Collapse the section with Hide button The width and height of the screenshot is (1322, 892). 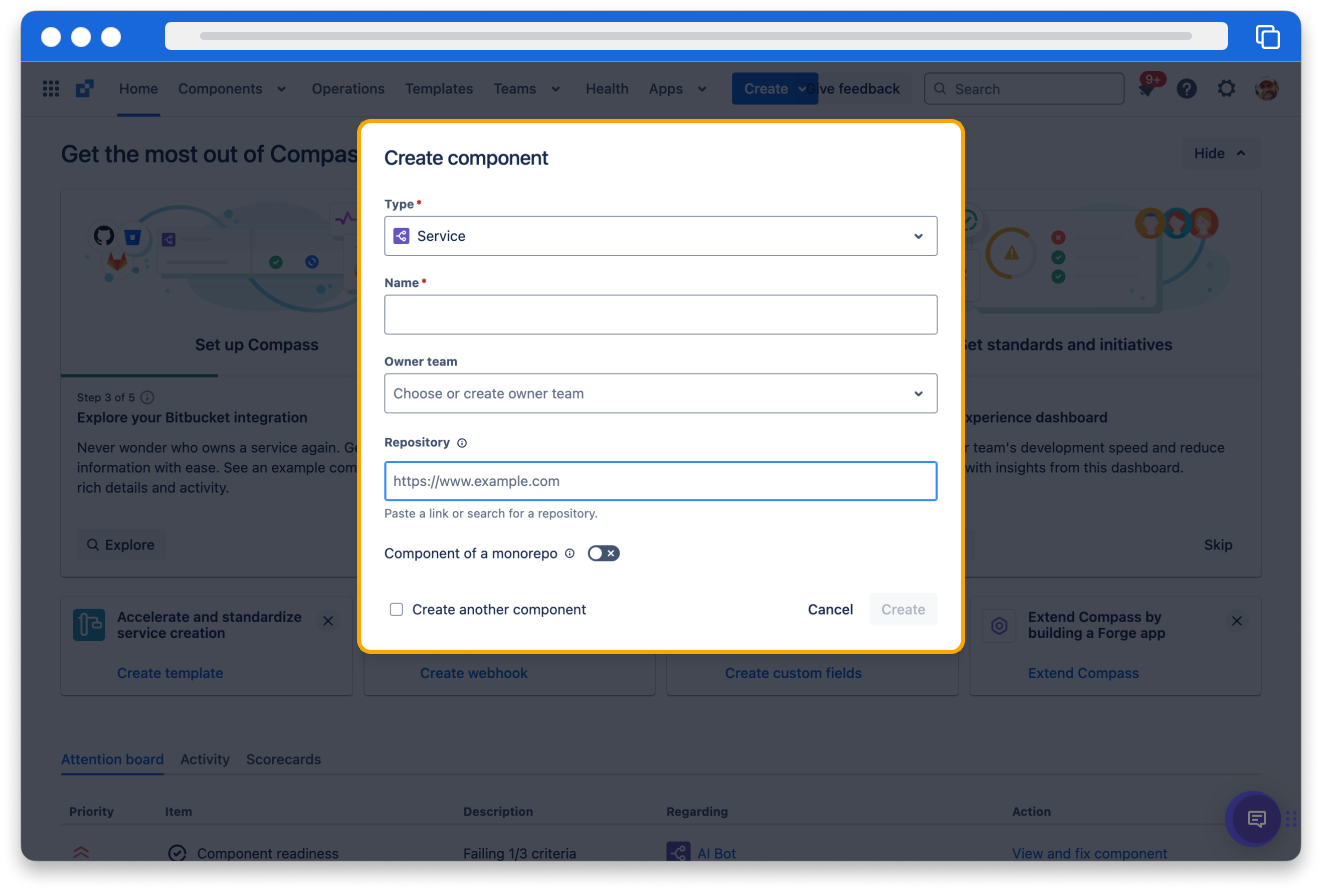click(x=1220, y=153)
